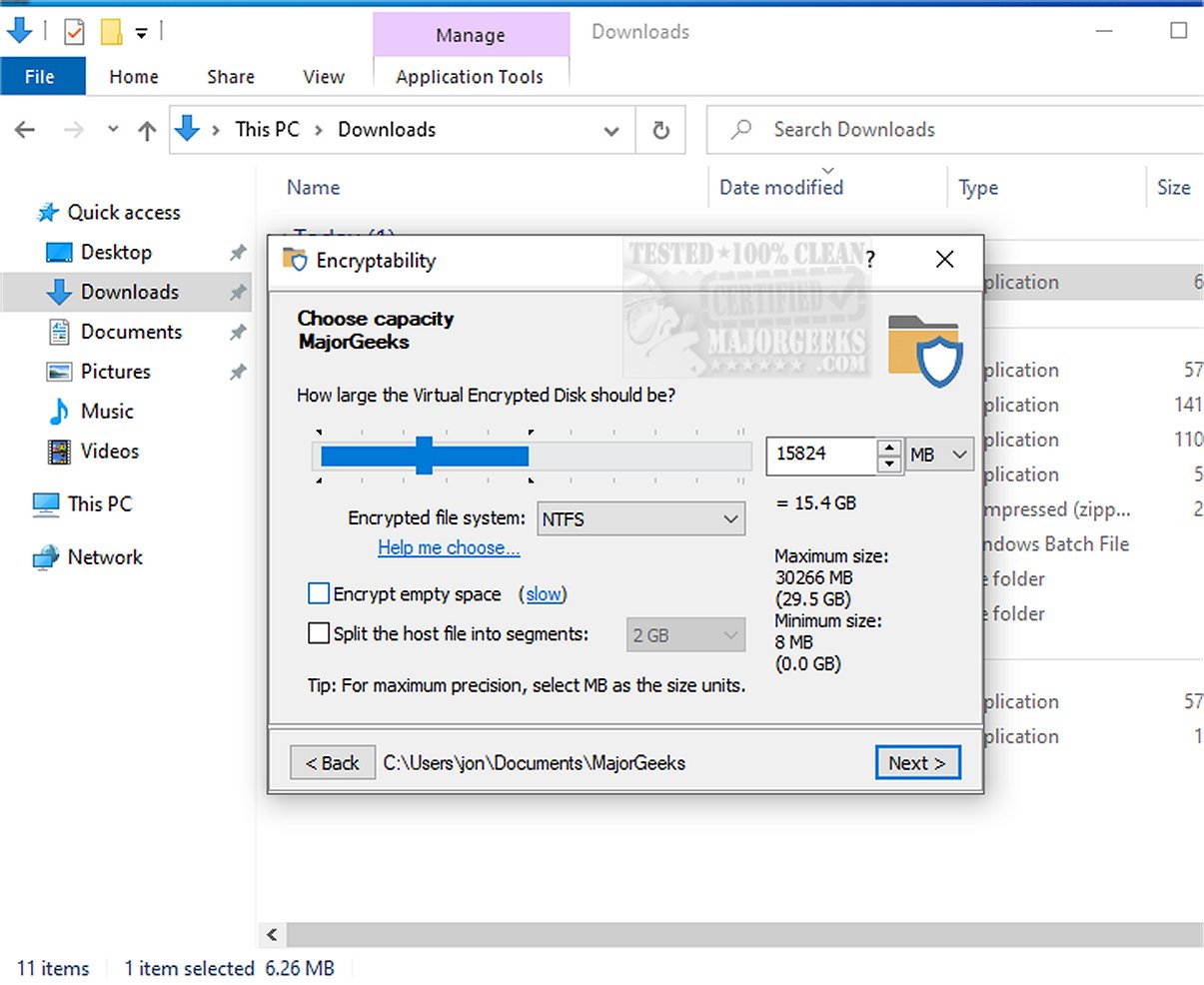Click the Videos film icon in the sidebar
The width and height of the screenshot is (1204, 985).
(x=60, y=452)
